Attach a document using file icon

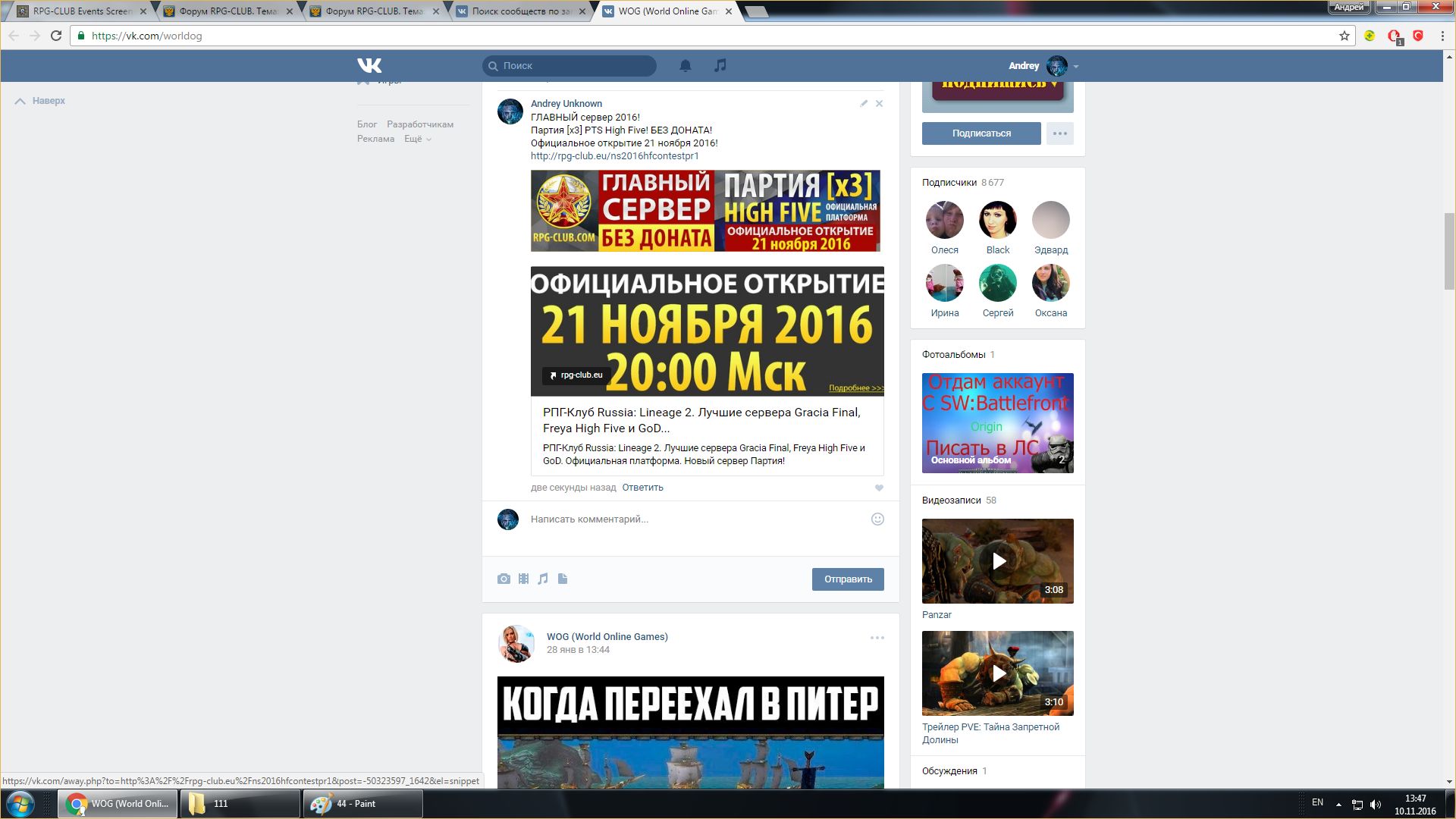(x=563, y=579)
